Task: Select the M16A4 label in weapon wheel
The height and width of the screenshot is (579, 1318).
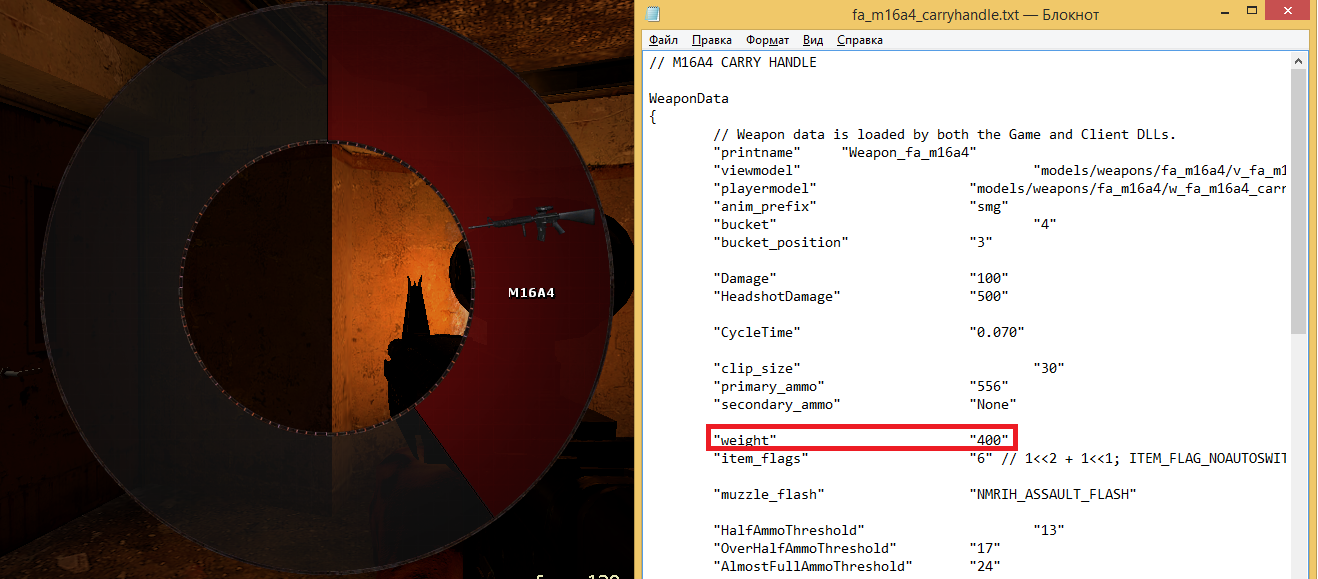Action: (x=531, y=293)
